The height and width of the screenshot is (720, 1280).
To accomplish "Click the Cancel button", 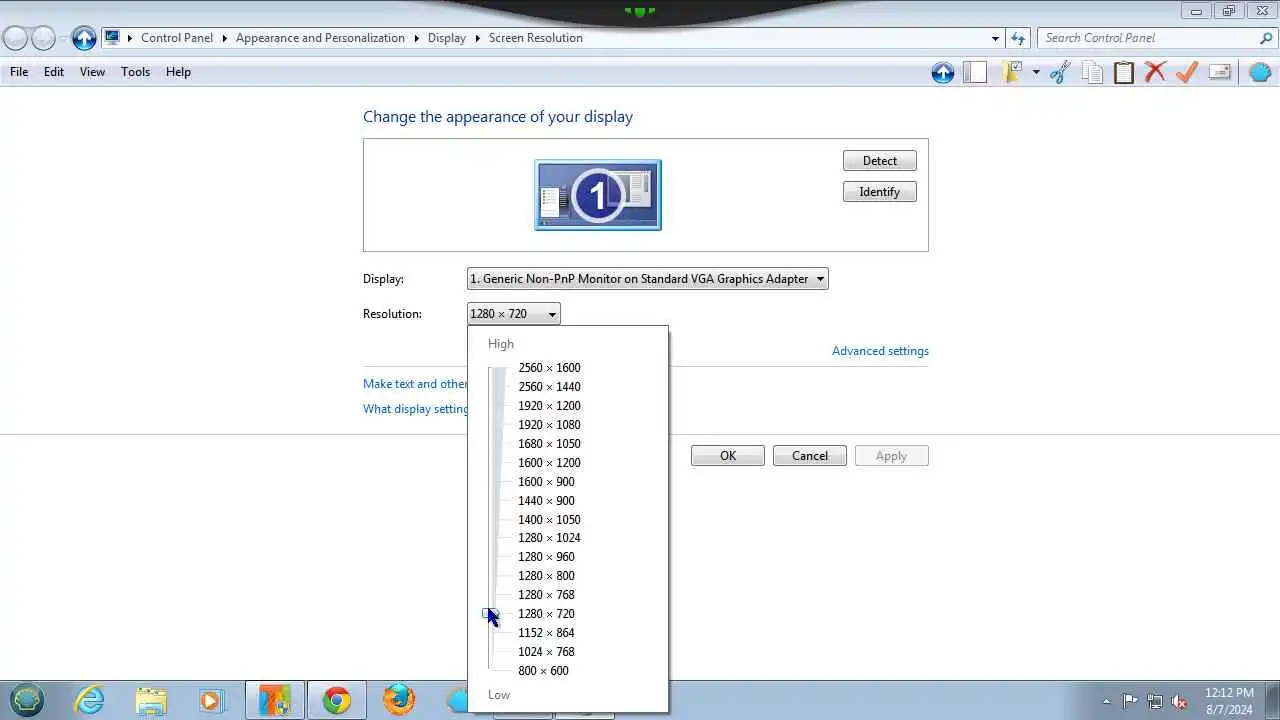I will [x=810, y=456].
